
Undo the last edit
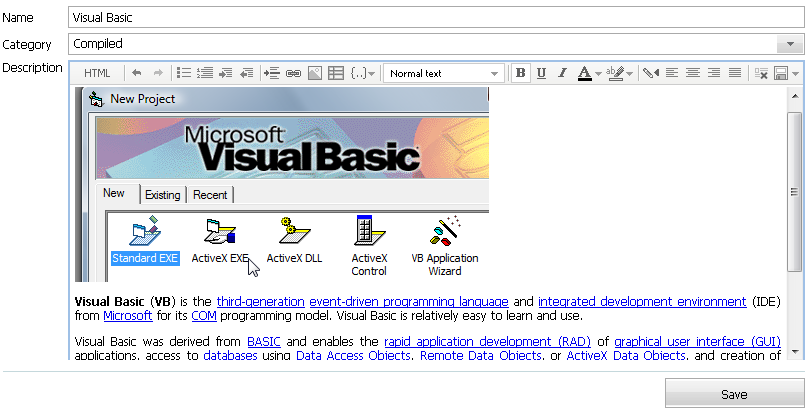coord(136,73)
